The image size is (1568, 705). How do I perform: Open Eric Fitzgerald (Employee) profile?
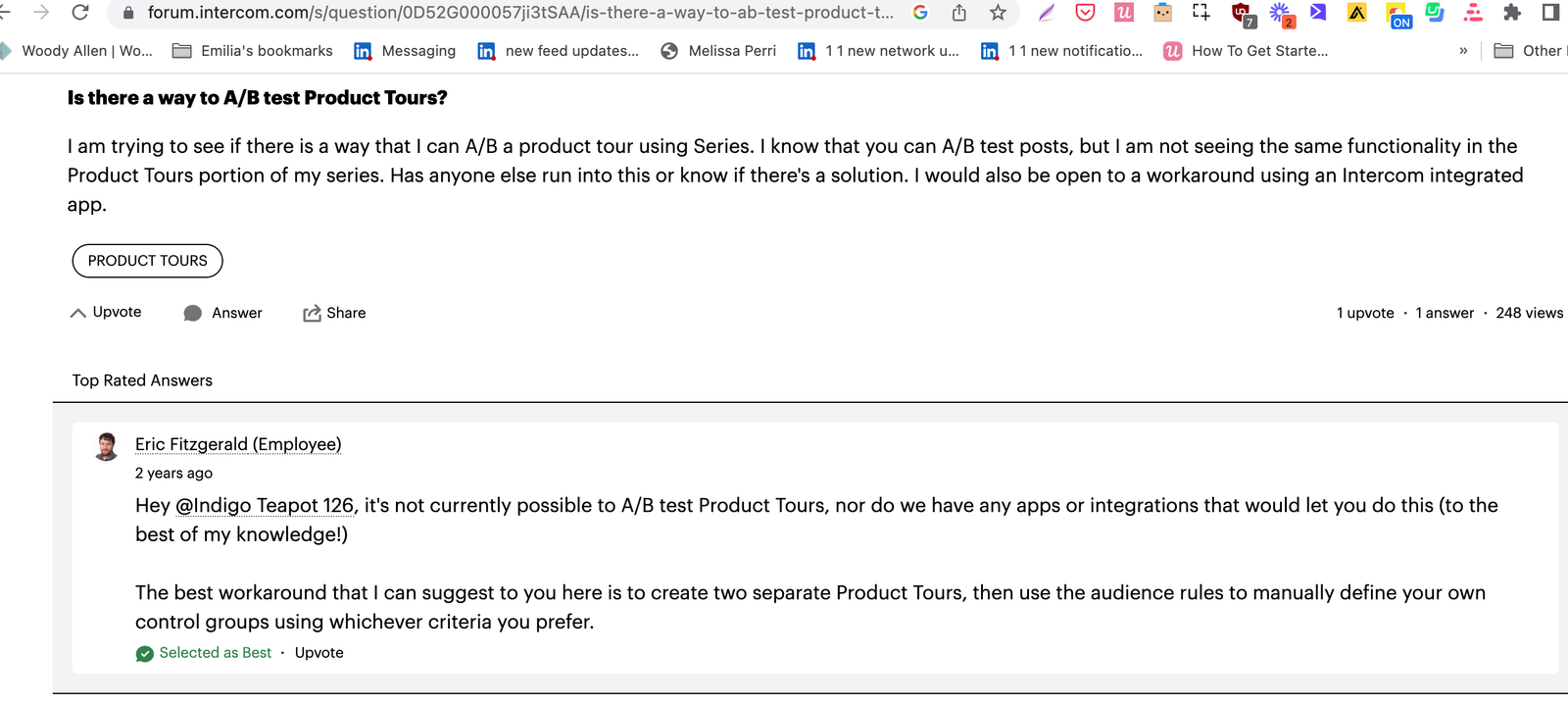click(x=238, y=444)
